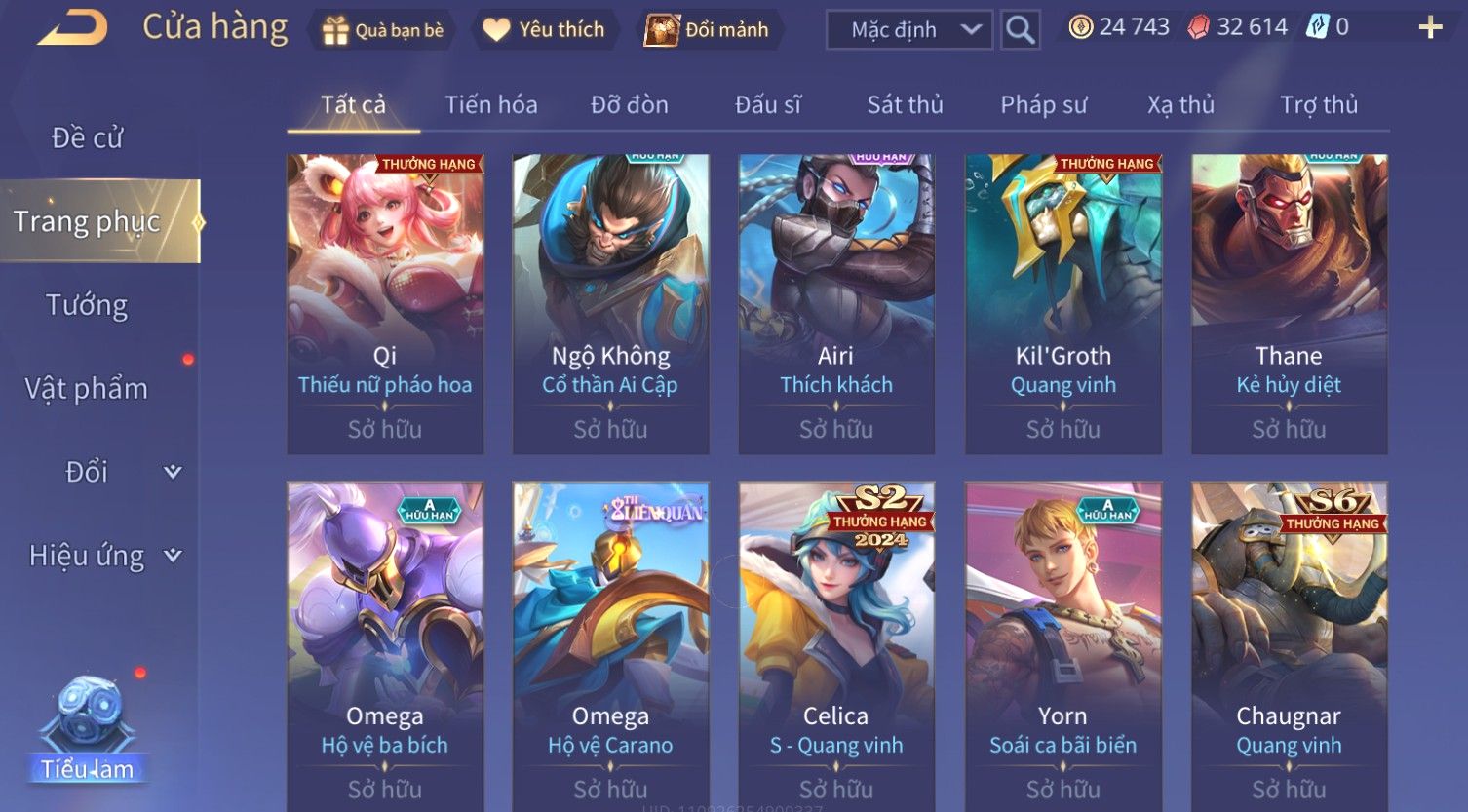Open Vật phẩm in the sidebar

pyautogui.click(x=87, y=388)
